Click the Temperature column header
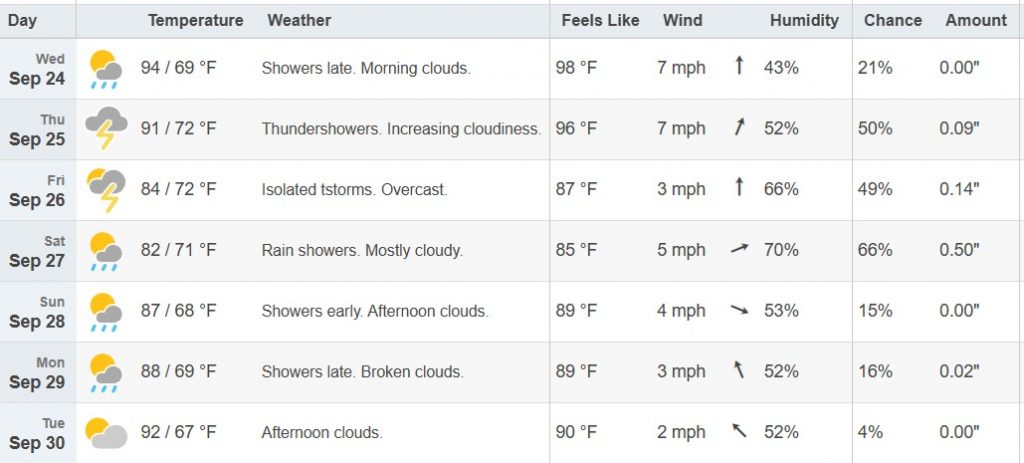Viewport: 1024px width, 463px height. (x=195, y=20)
